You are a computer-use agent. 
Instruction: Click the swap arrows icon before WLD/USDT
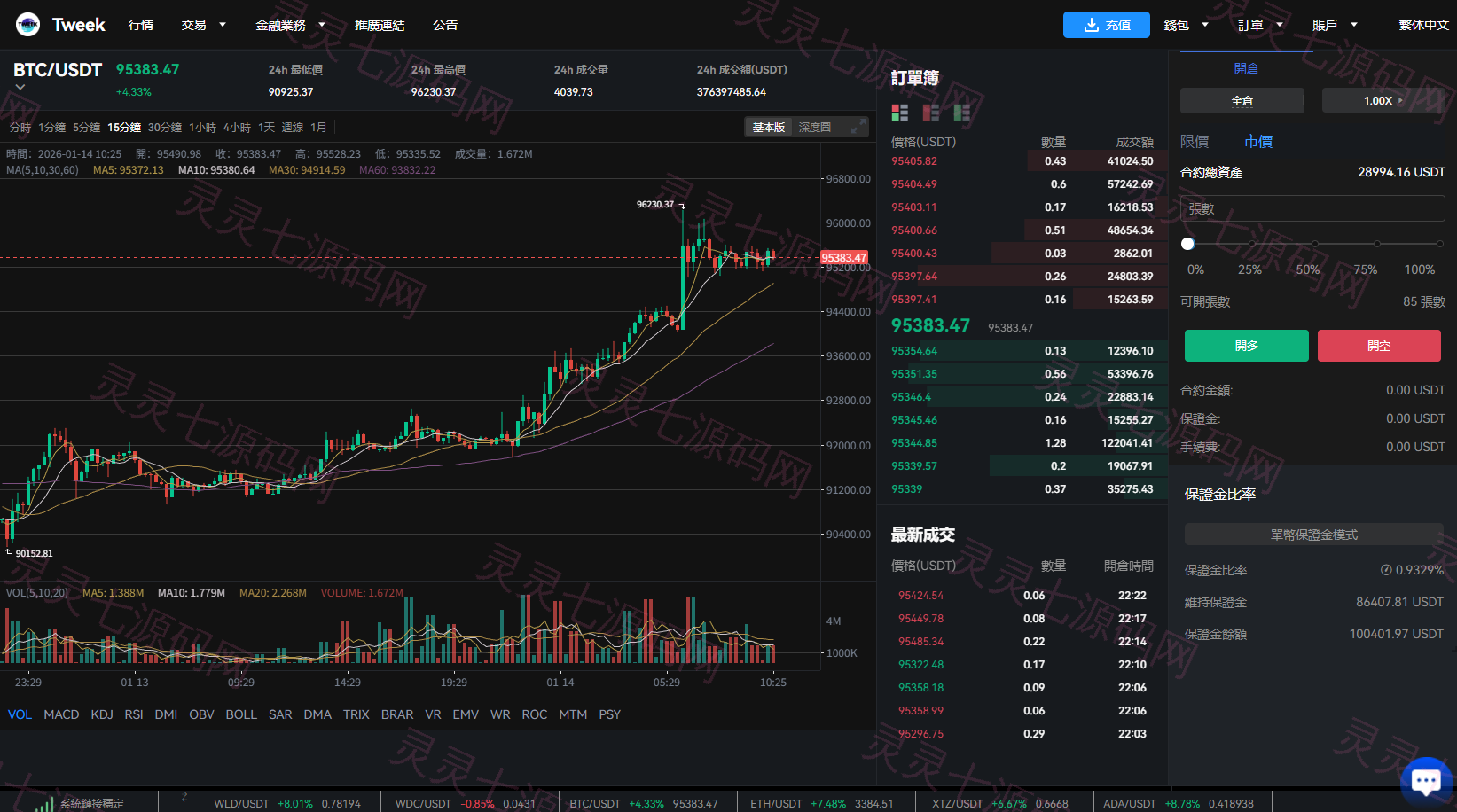184,797
